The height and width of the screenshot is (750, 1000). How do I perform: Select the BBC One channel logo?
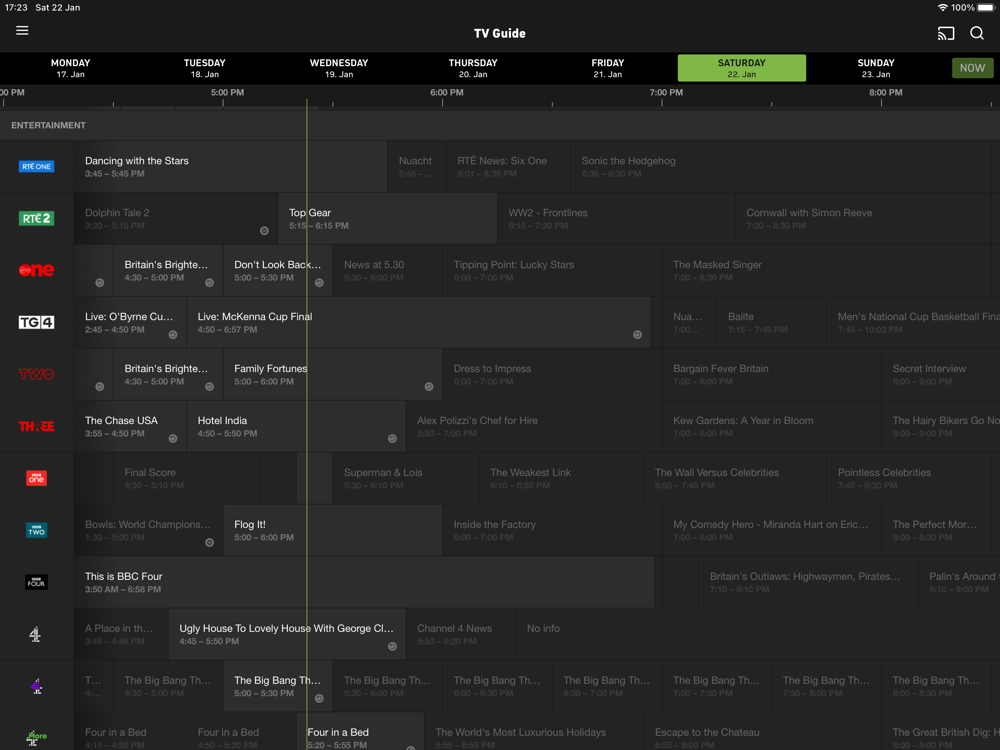coord(36,478)
